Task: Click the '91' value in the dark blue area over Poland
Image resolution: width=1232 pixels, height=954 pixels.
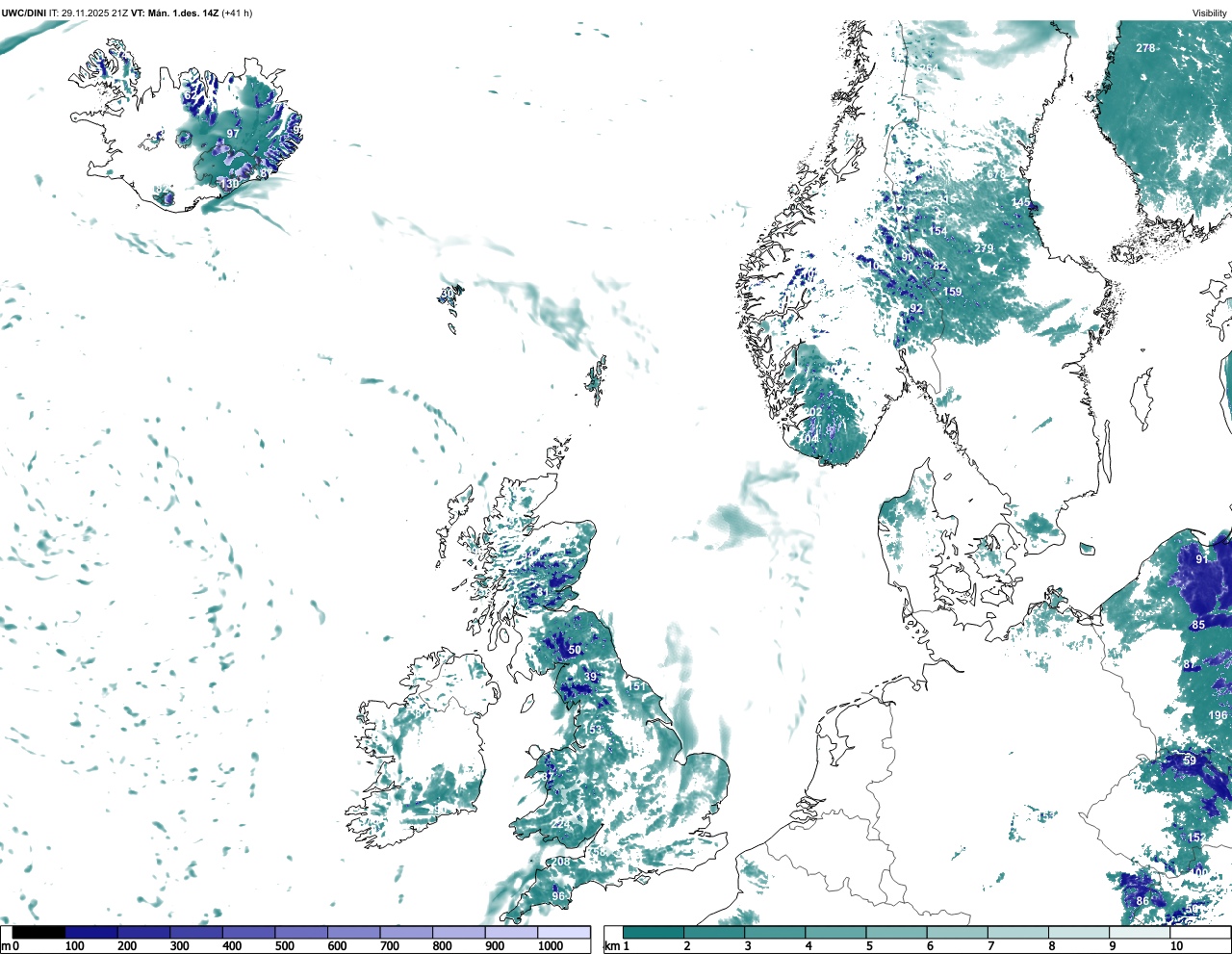Action: (x=1202, y=559)
